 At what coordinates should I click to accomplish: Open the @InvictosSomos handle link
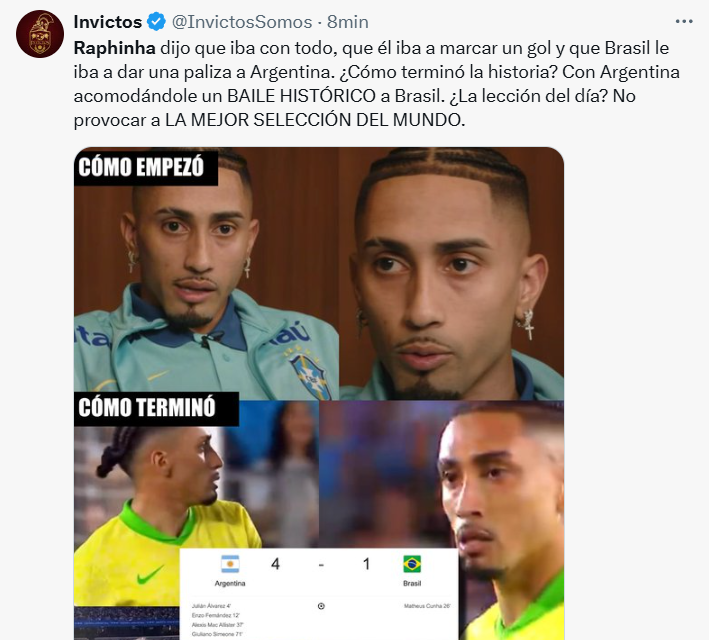coord(242,22)
